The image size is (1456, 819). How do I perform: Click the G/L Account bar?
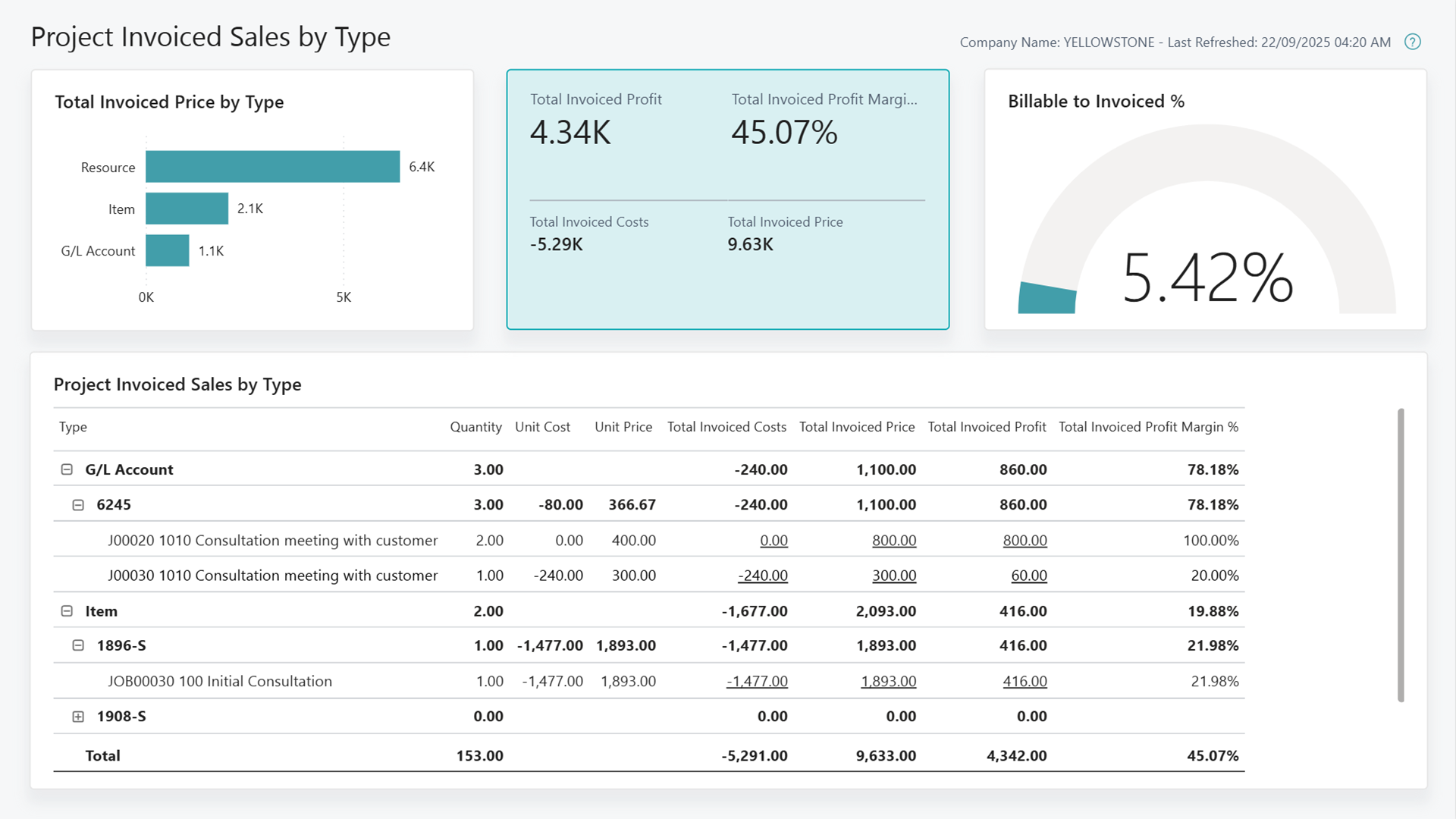(167, 250)
